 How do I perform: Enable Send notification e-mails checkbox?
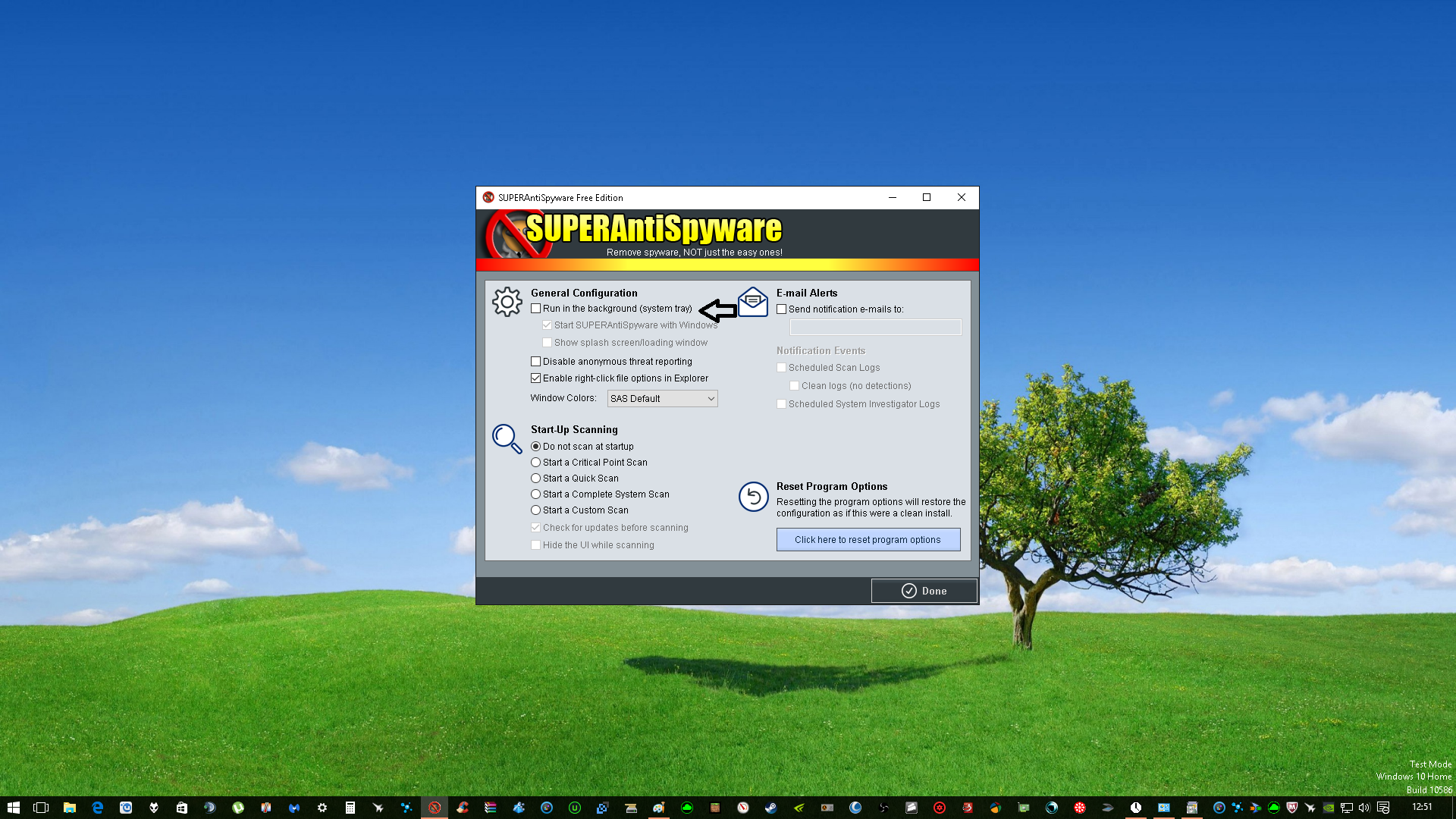pos(782,309)
